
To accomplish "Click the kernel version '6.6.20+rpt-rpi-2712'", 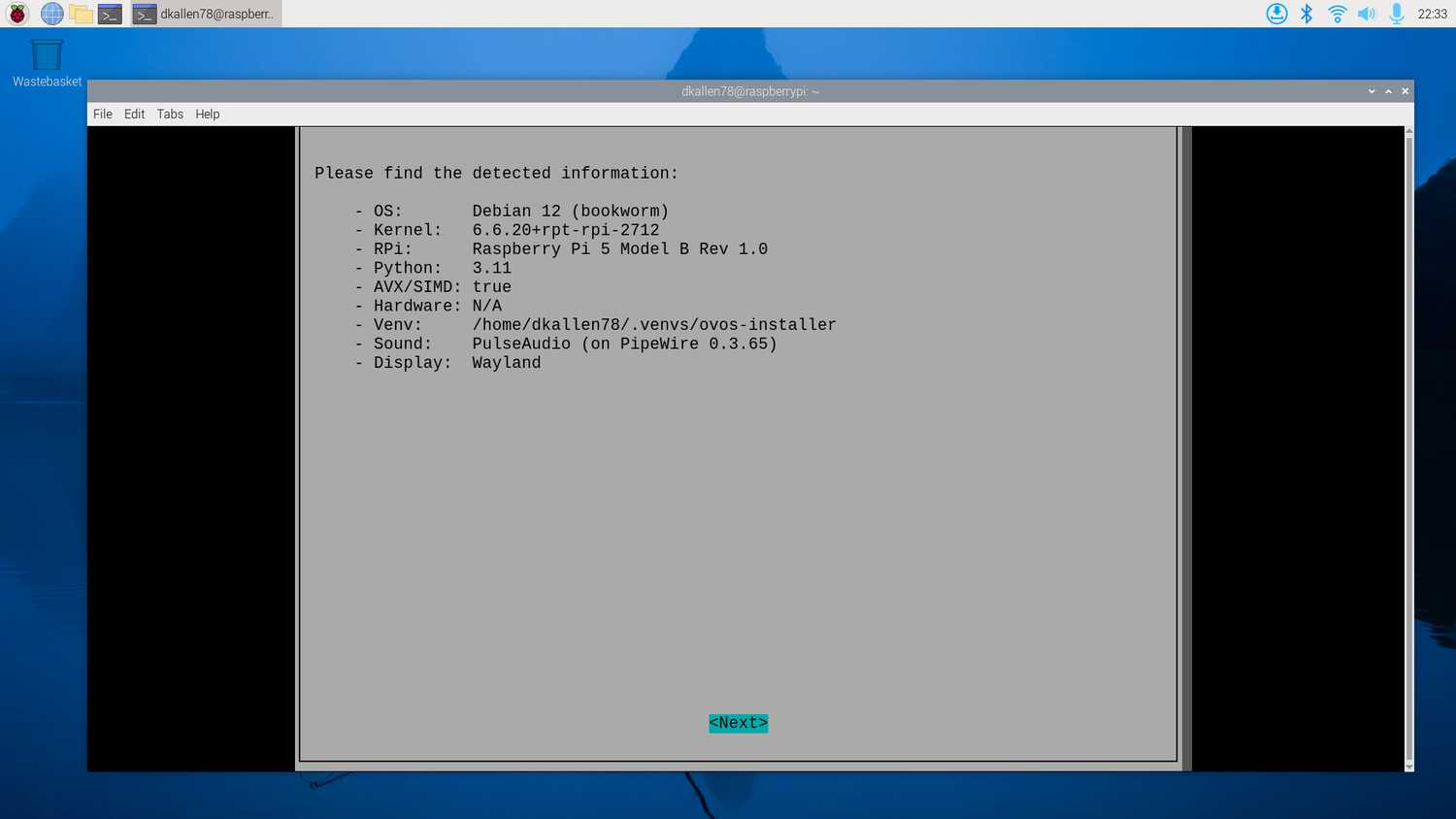I will pos(566,230).
